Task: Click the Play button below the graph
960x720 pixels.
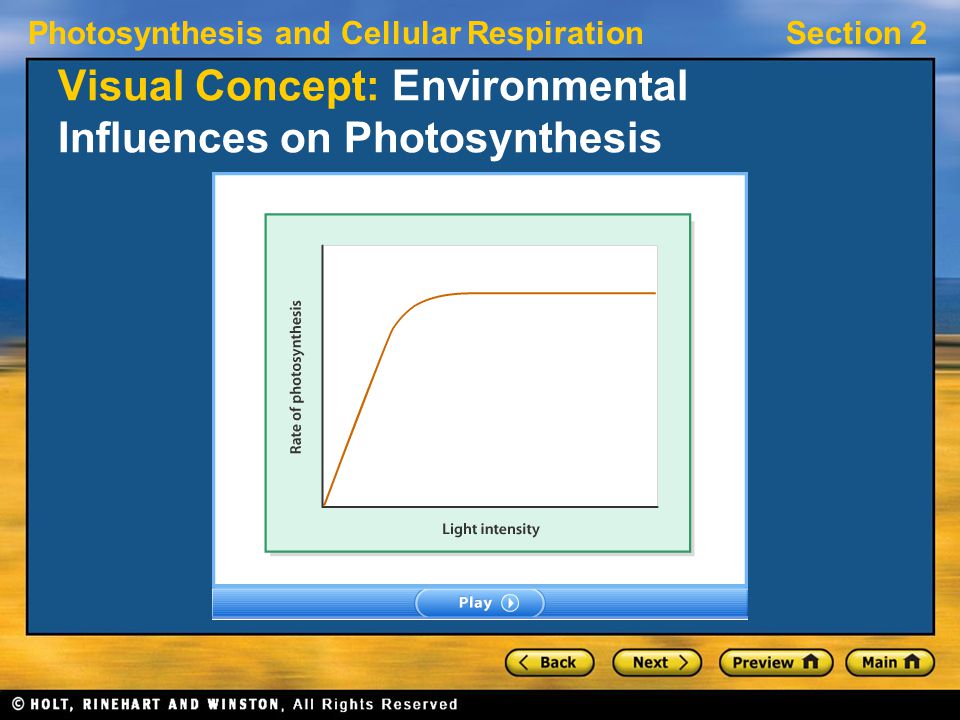Action: pyautogui.click(x=479, y=603)
